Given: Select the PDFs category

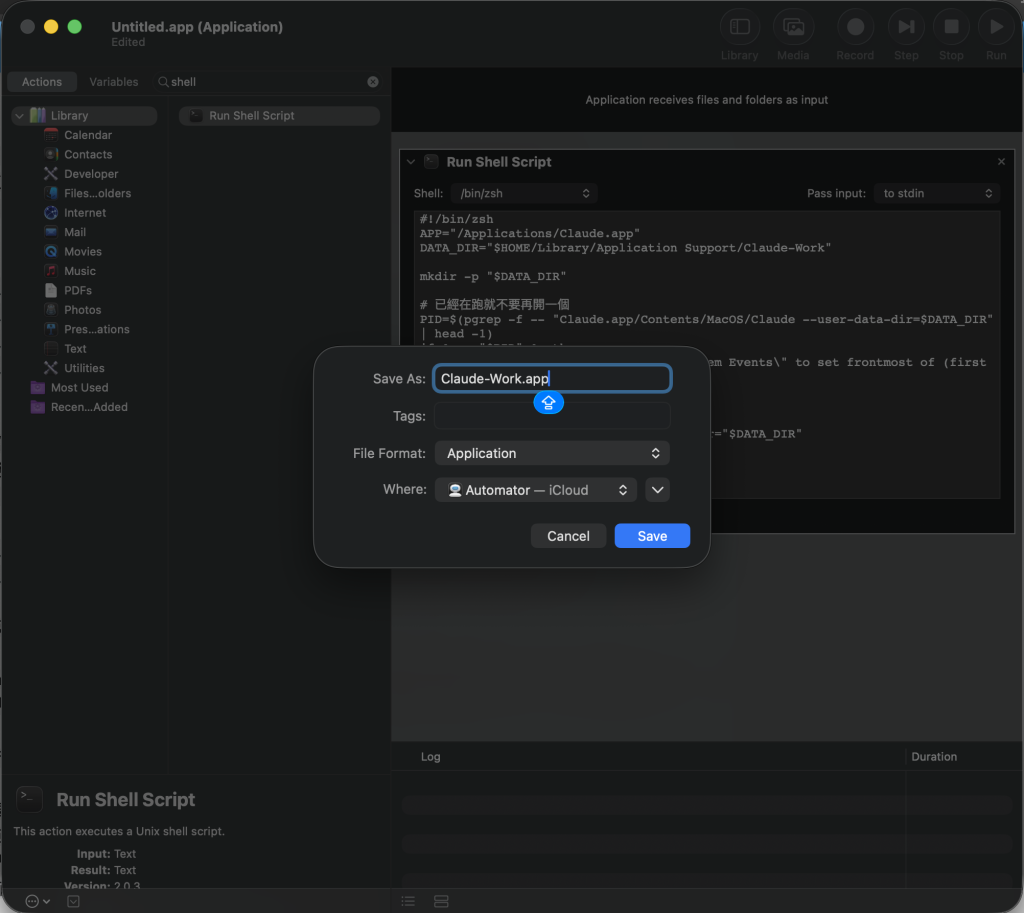Looking at the screenshot, I should coord(77,291).
